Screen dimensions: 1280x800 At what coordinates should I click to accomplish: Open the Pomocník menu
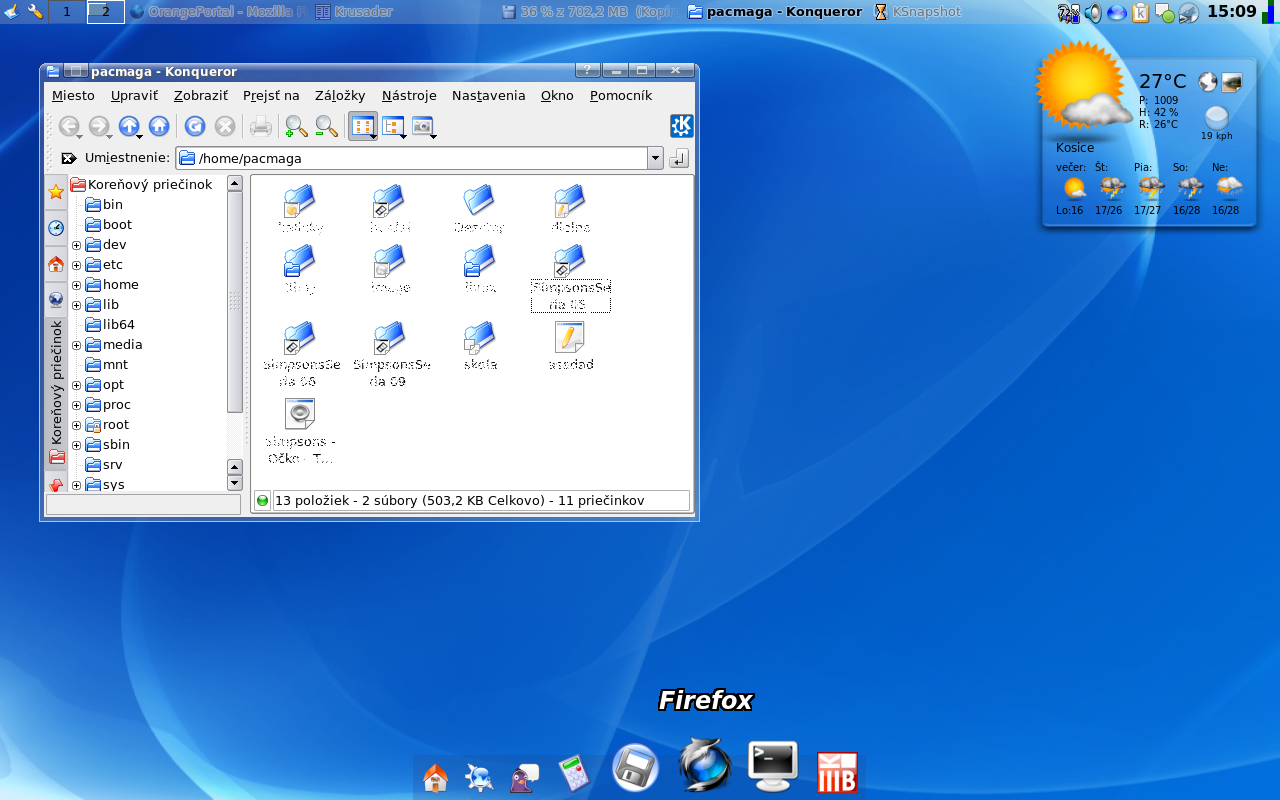621,95
